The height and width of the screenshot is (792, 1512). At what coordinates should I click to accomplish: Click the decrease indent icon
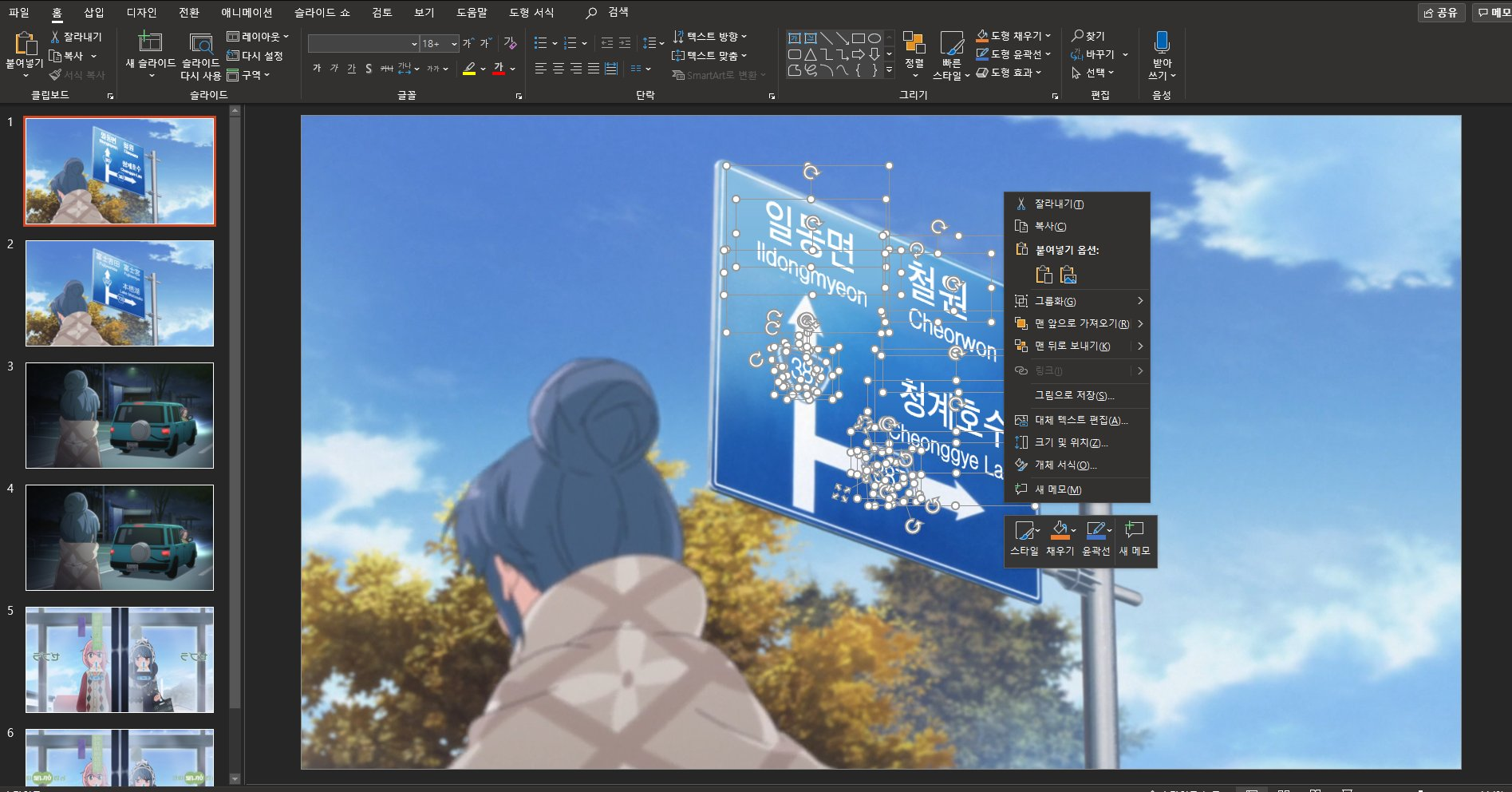[x=607, y=43]
